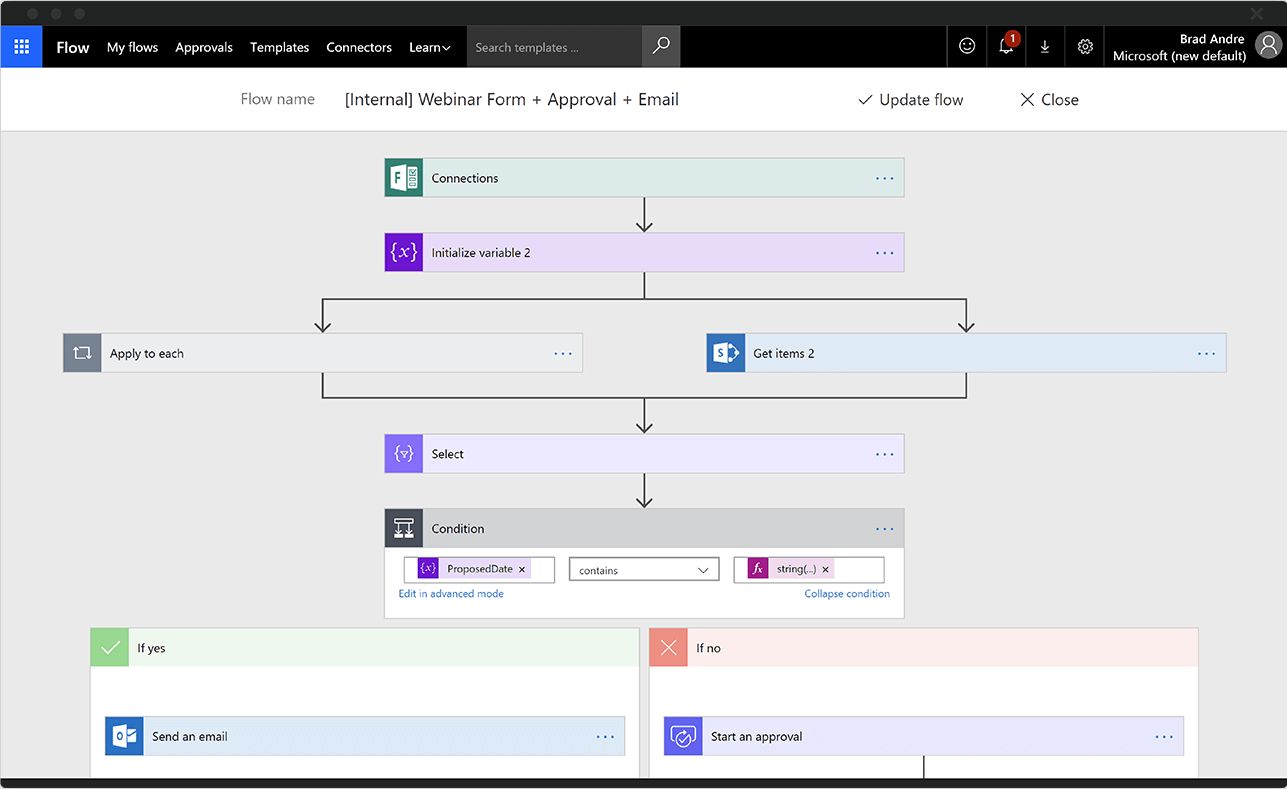Click the search magnifier icon
Image resolution: width=1287 pixels, height=789 pixels.
661,47
